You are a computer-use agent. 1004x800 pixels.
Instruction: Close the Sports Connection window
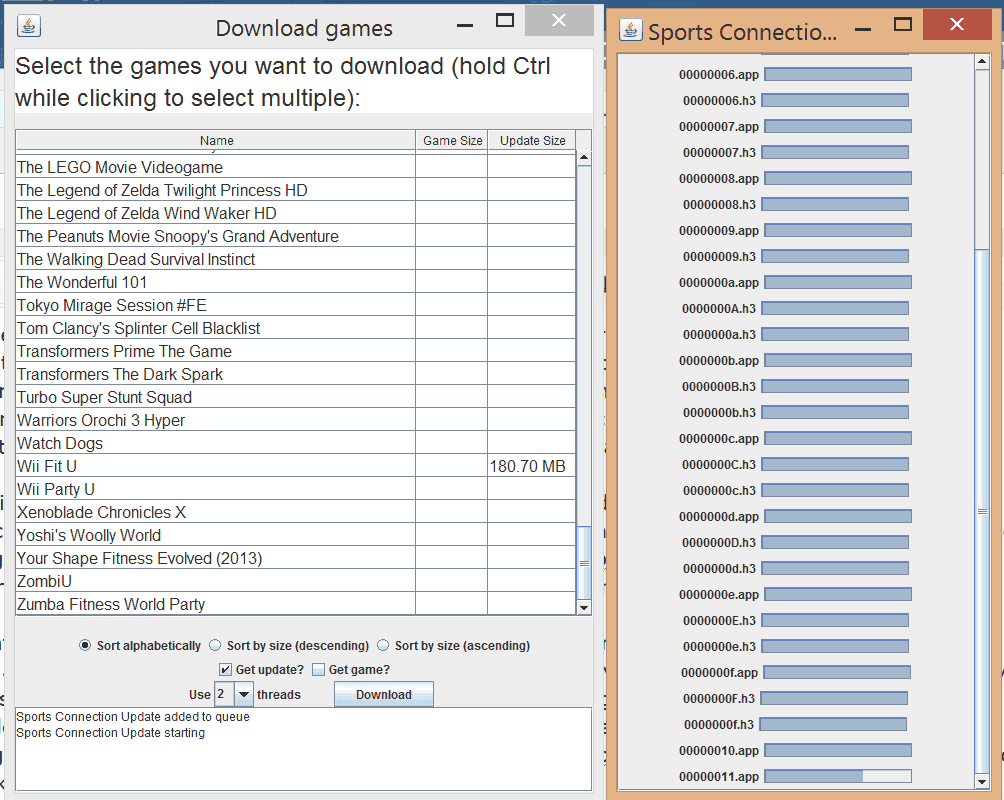tap(957, 24)
